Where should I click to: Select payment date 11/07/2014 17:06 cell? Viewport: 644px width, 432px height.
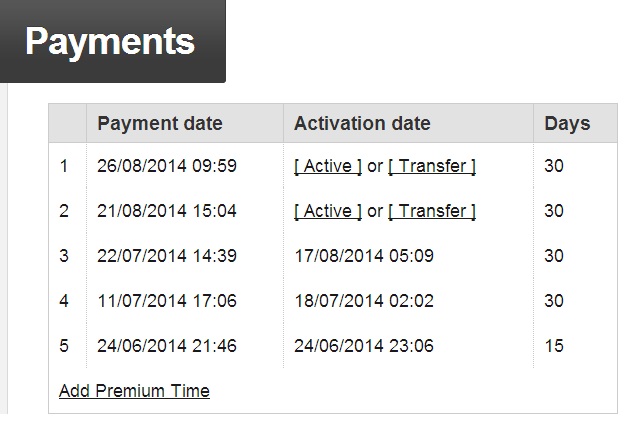167,301
